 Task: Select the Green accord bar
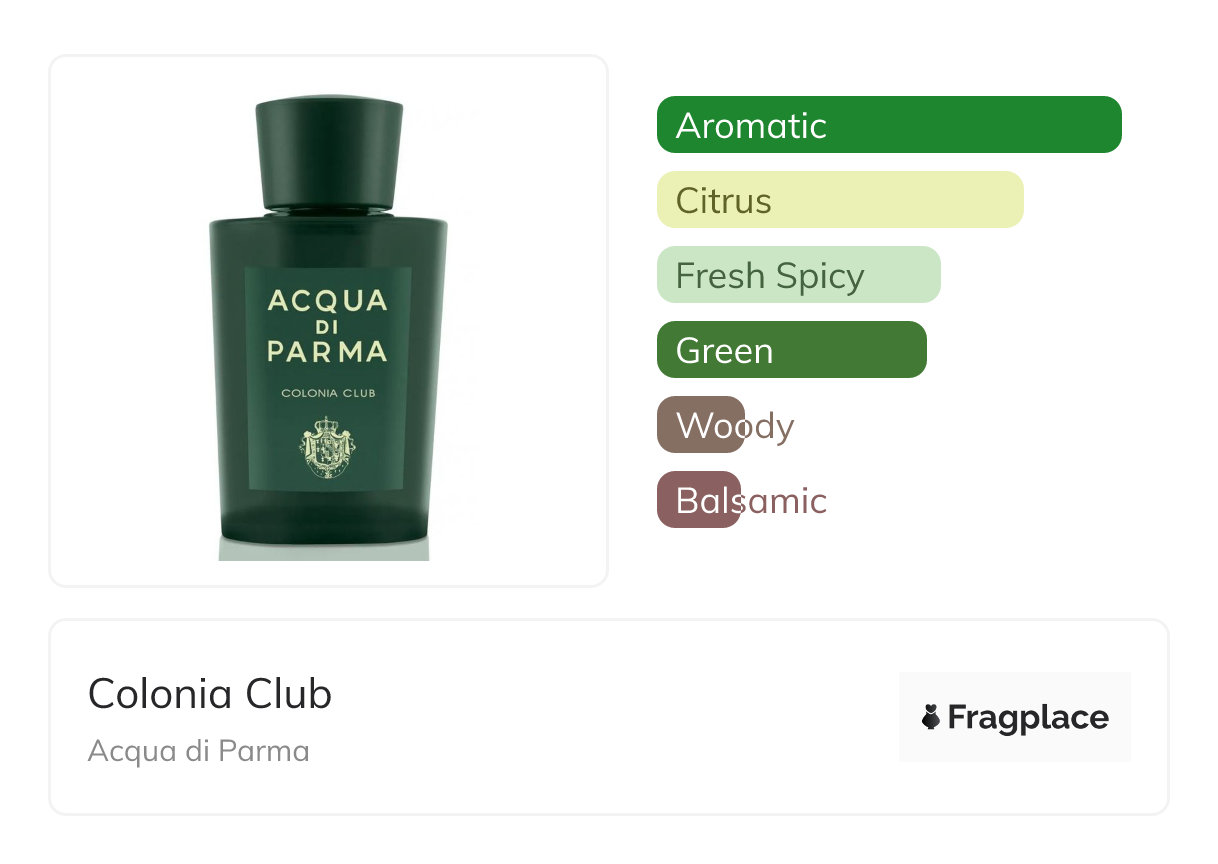click(792, 350)
